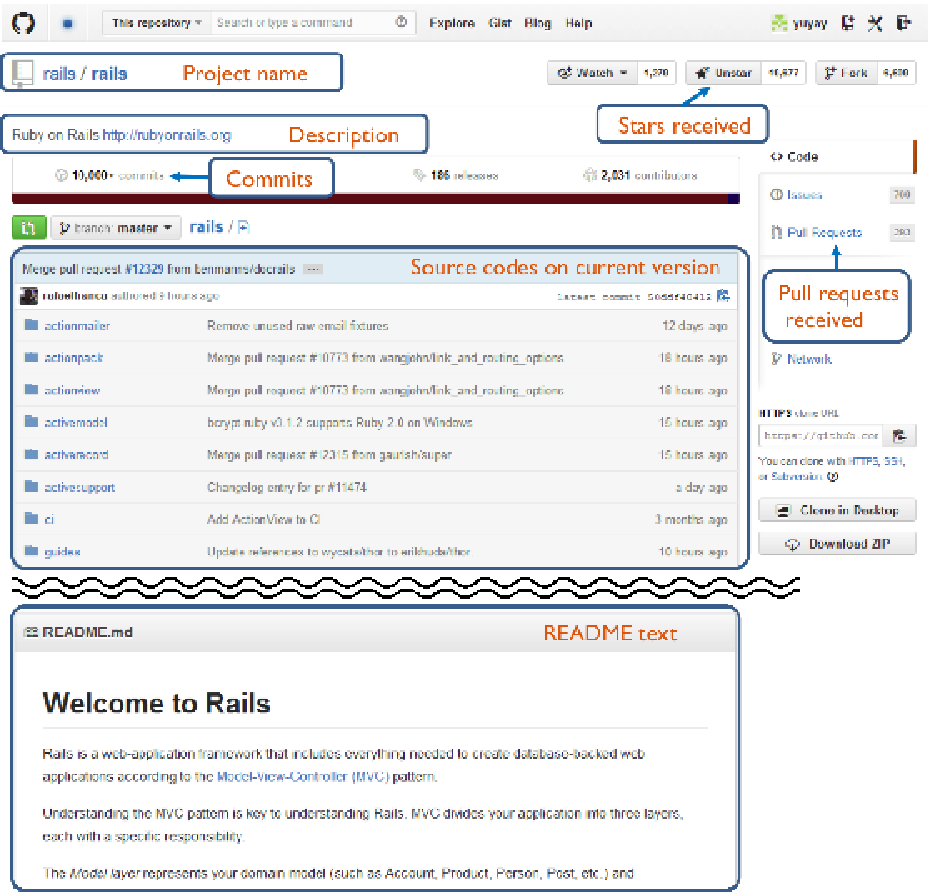Click the green compare branches button
Viewport: 928px width, 892px height.
coord(29,227)
